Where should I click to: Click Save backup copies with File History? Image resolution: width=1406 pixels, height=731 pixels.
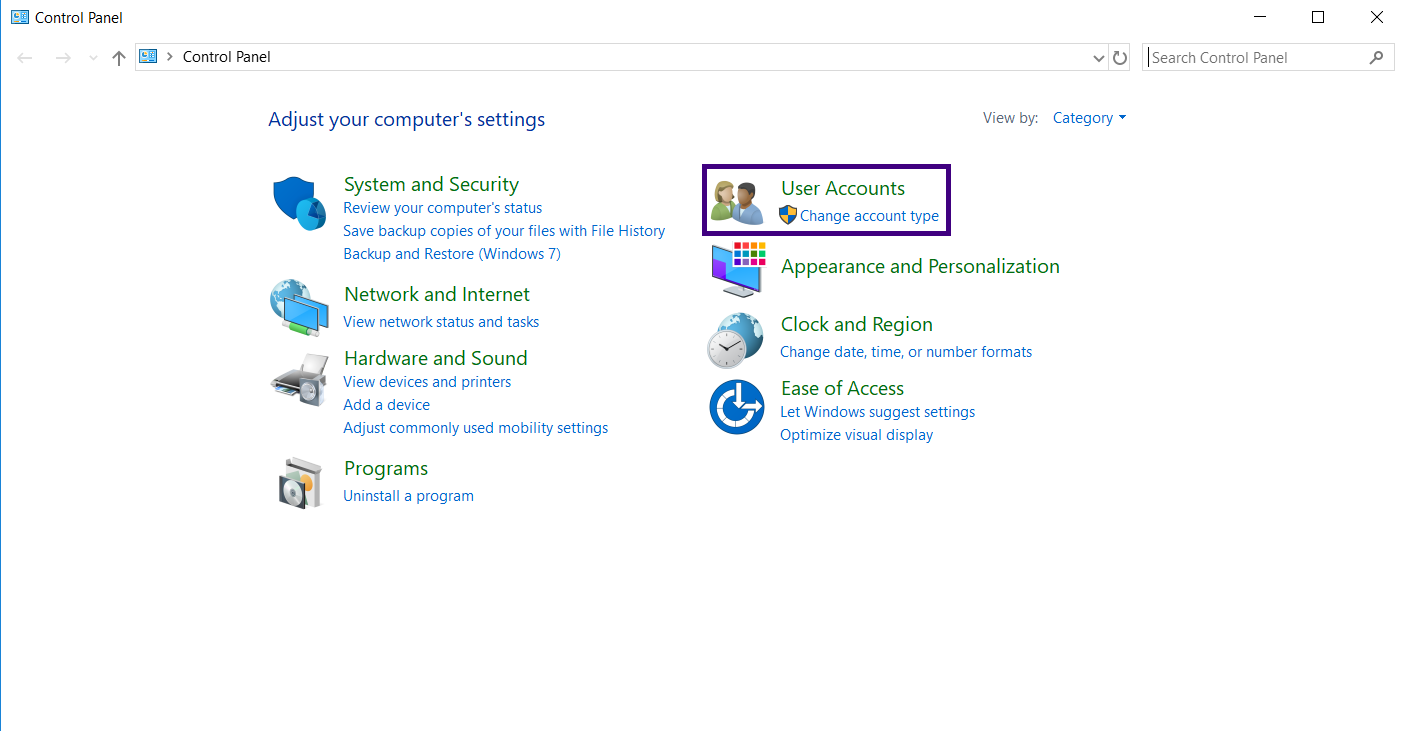(504, 231)
